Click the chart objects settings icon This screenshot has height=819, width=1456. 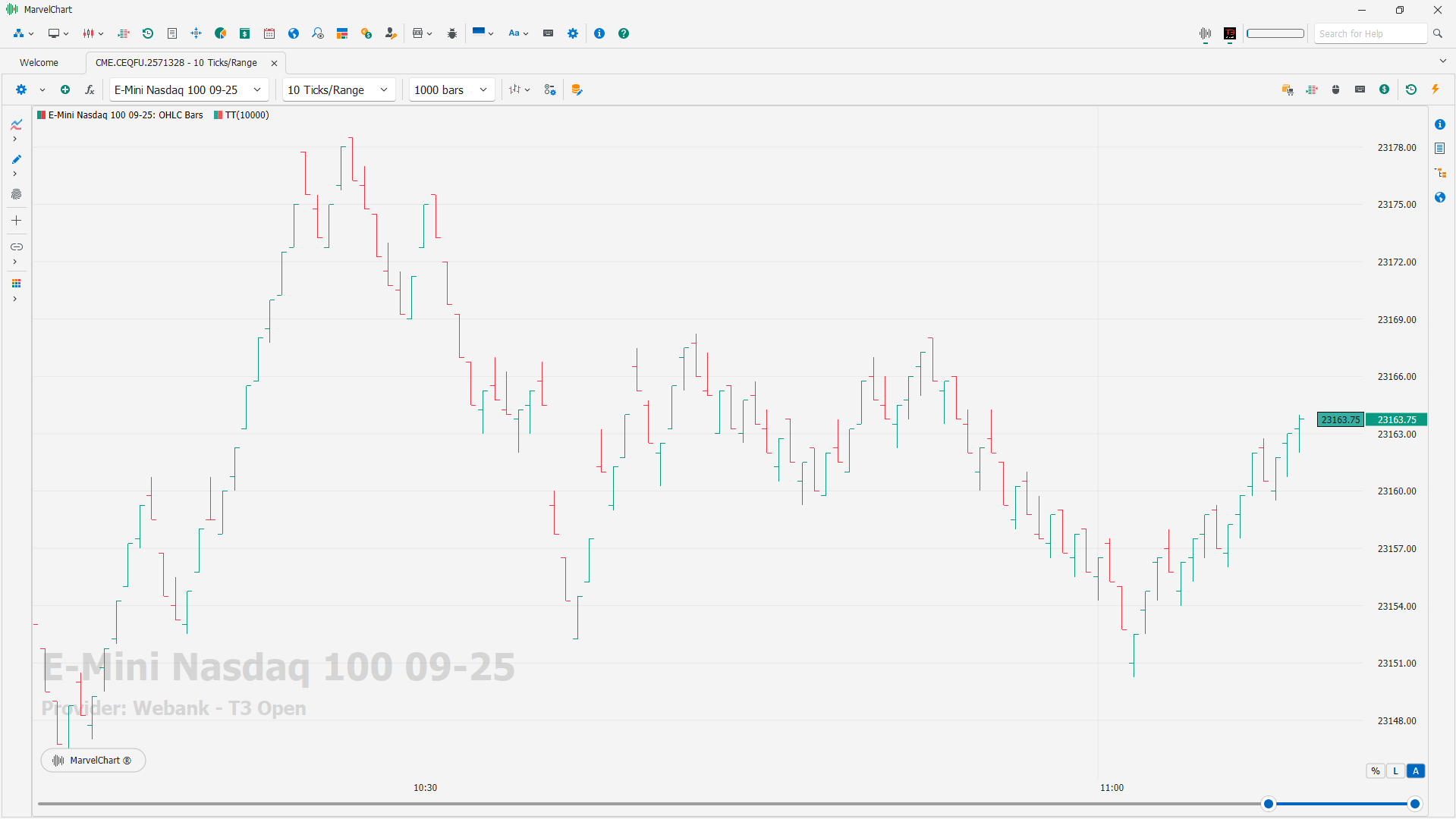[550, 89]
